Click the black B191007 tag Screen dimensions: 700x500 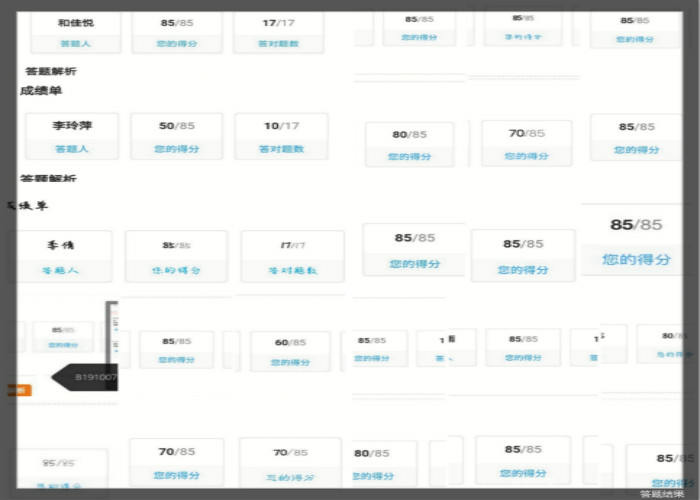(85, 377)
